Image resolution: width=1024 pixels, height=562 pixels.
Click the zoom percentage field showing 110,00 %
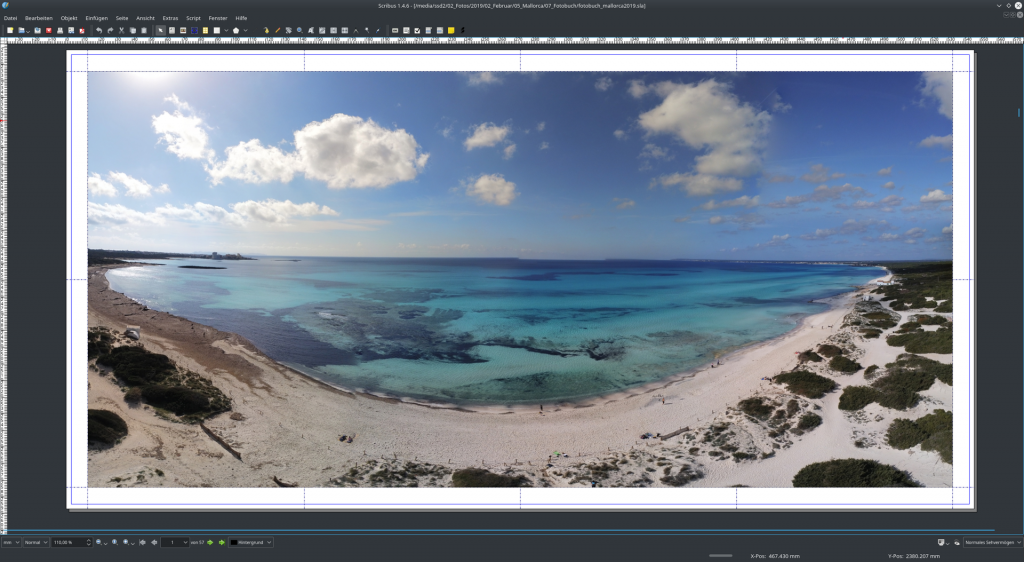coord(68,542)
